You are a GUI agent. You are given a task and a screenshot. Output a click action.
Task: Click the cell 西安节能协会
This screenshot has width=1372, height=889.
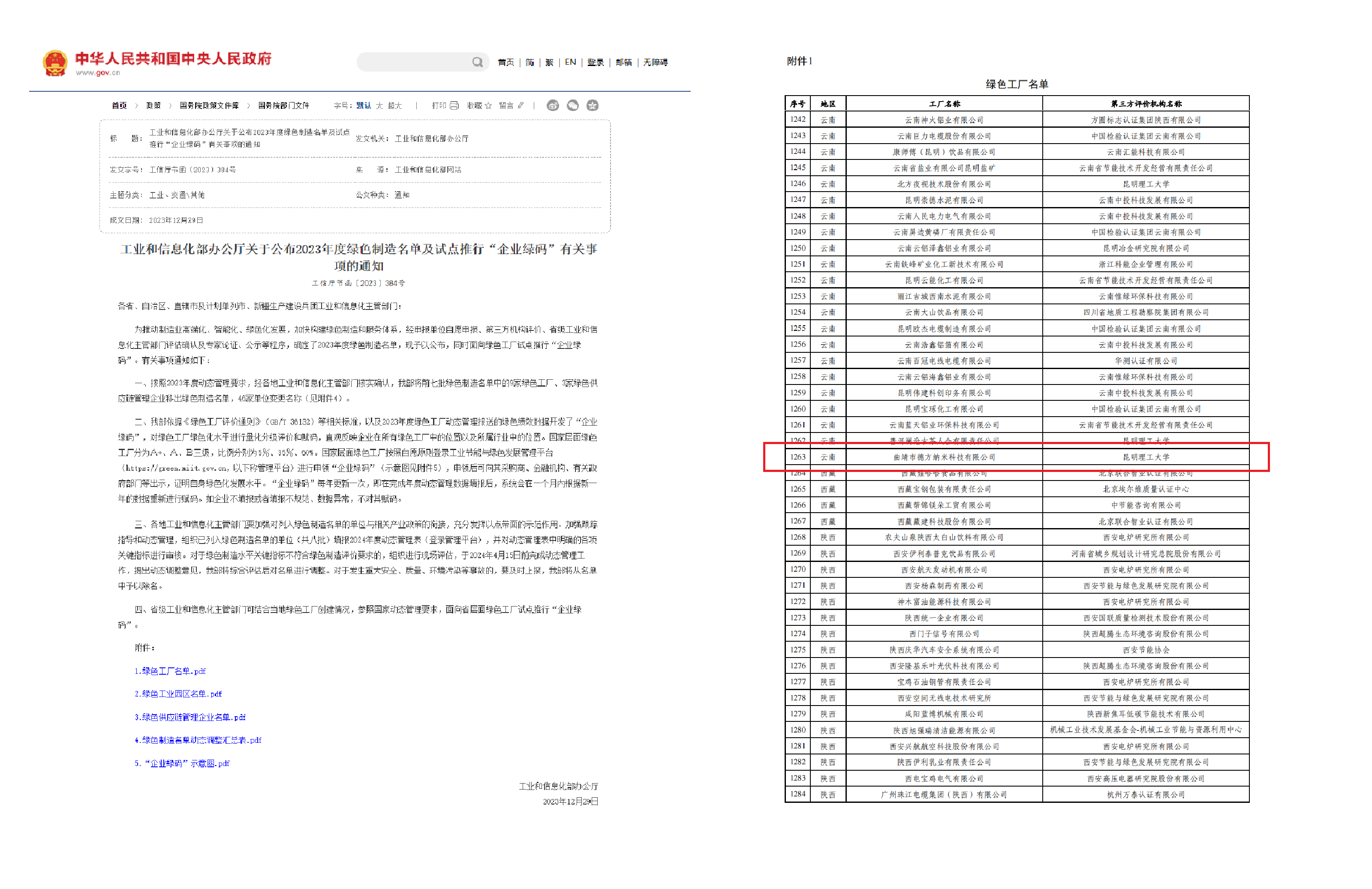[x=1146, y=650]
